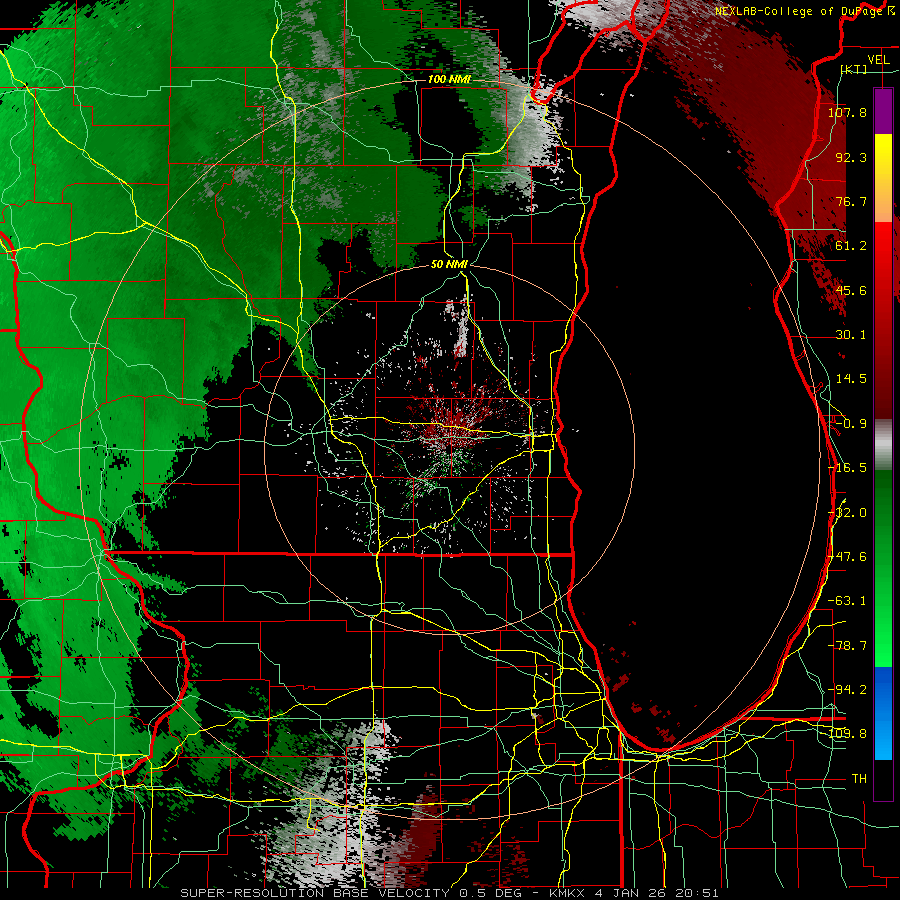Pick the gray segment of the color bar
Screen dimensions: 900x900
[883, 445]
